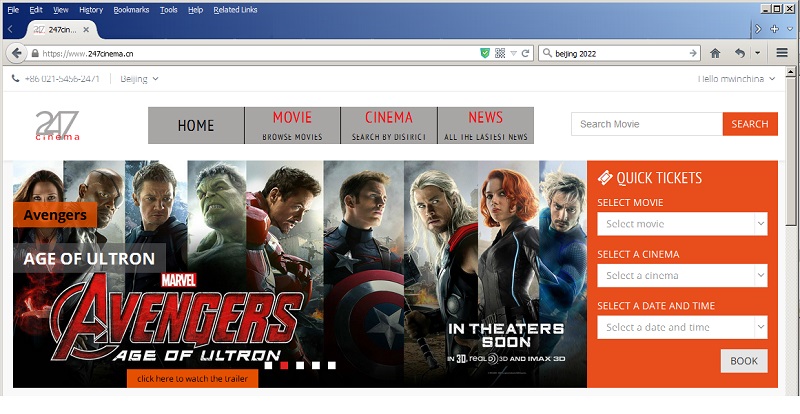This screenshot has height=414, width=800.
Task: Open MOVIE browse movies navigation item
Action: pyautogui.click(x=292, y=125)
